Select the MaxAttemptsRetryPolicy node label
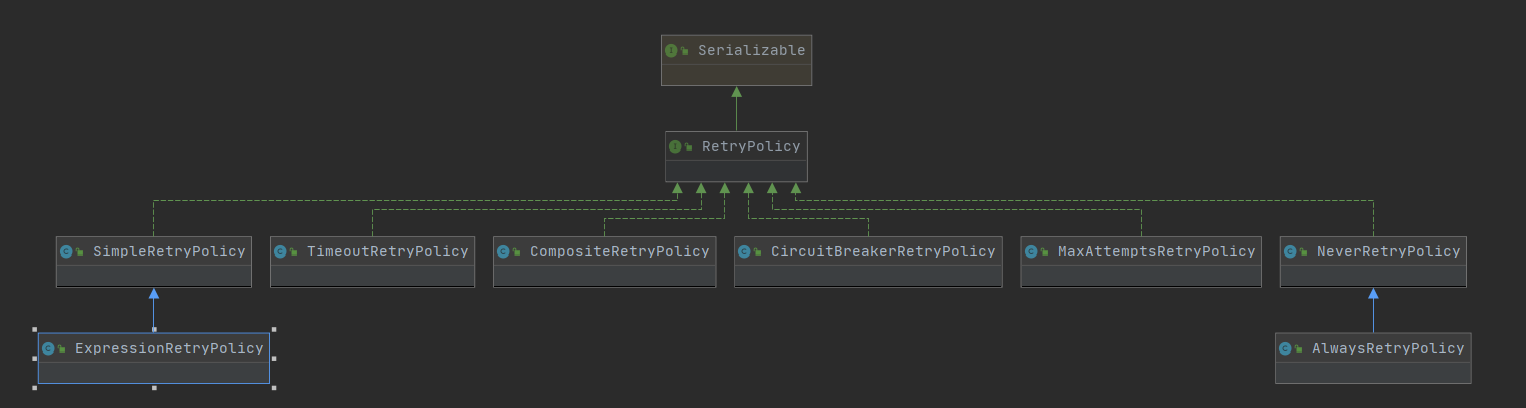 click(x=1156, y=252)
